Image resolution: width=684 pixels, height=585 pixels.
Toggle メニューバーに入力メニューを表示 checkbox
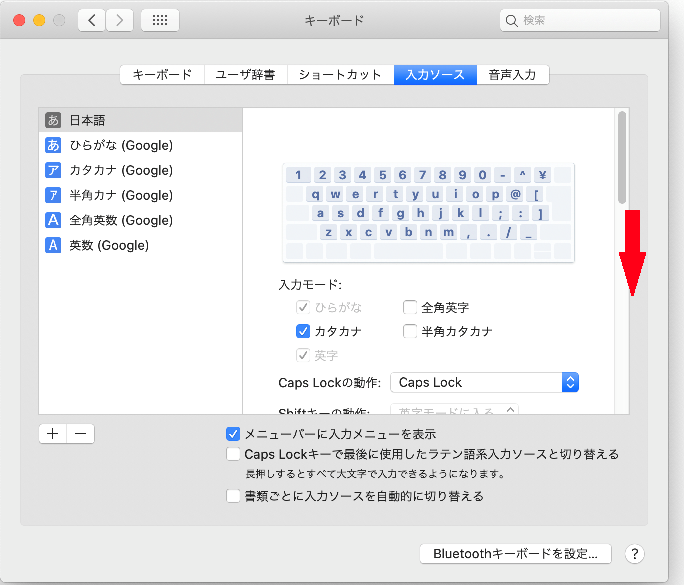pyautogui.click(x=233, y=434)
